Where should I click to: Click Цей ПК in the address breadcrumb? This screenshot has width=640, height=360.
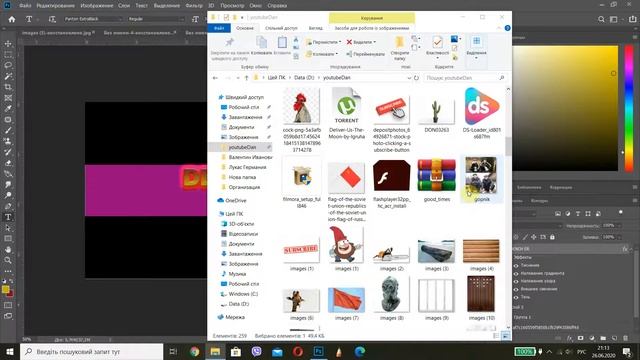click(276, 78)
